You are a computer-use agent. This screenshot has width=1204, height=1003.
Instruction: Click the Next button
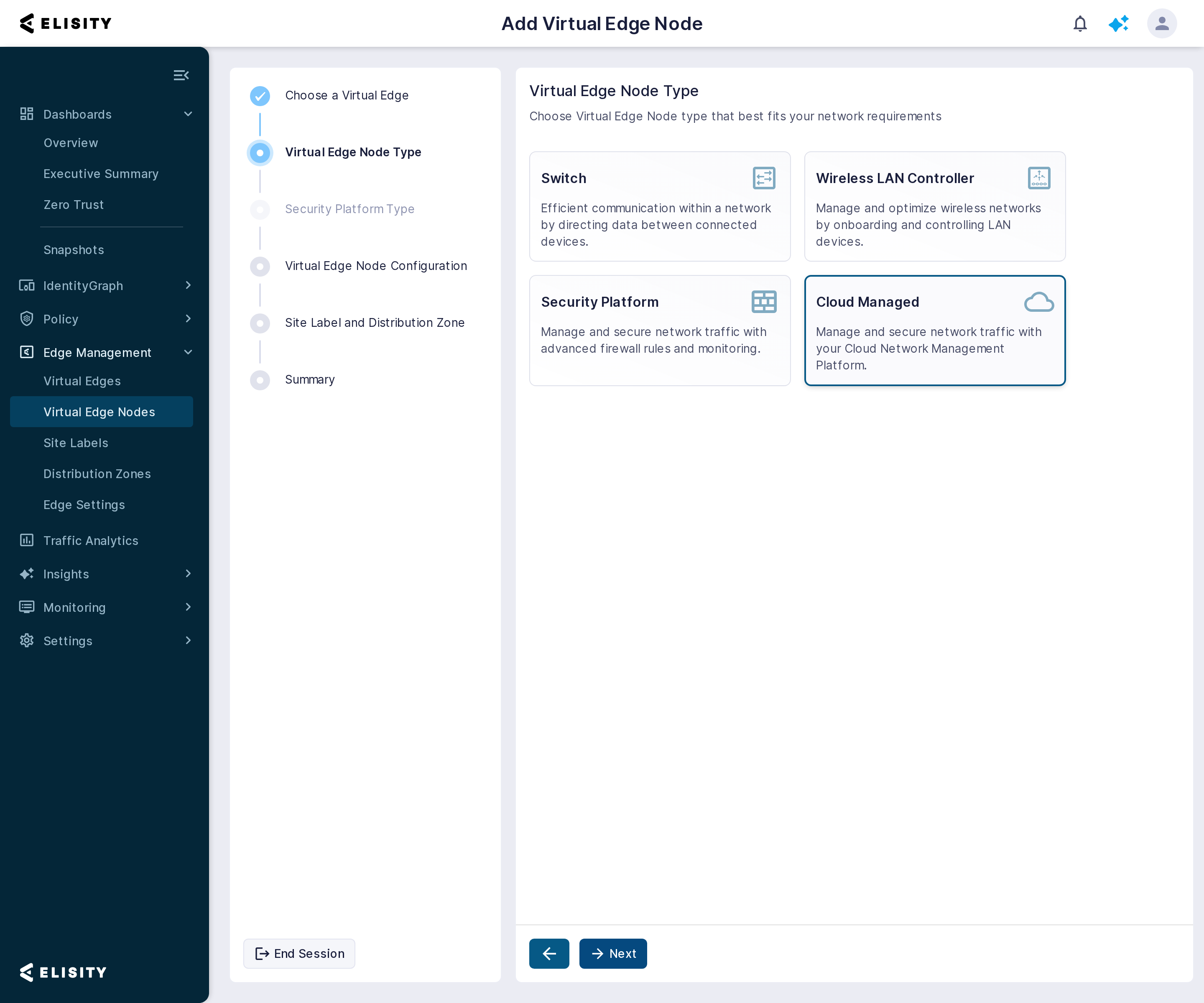(613, 954)
